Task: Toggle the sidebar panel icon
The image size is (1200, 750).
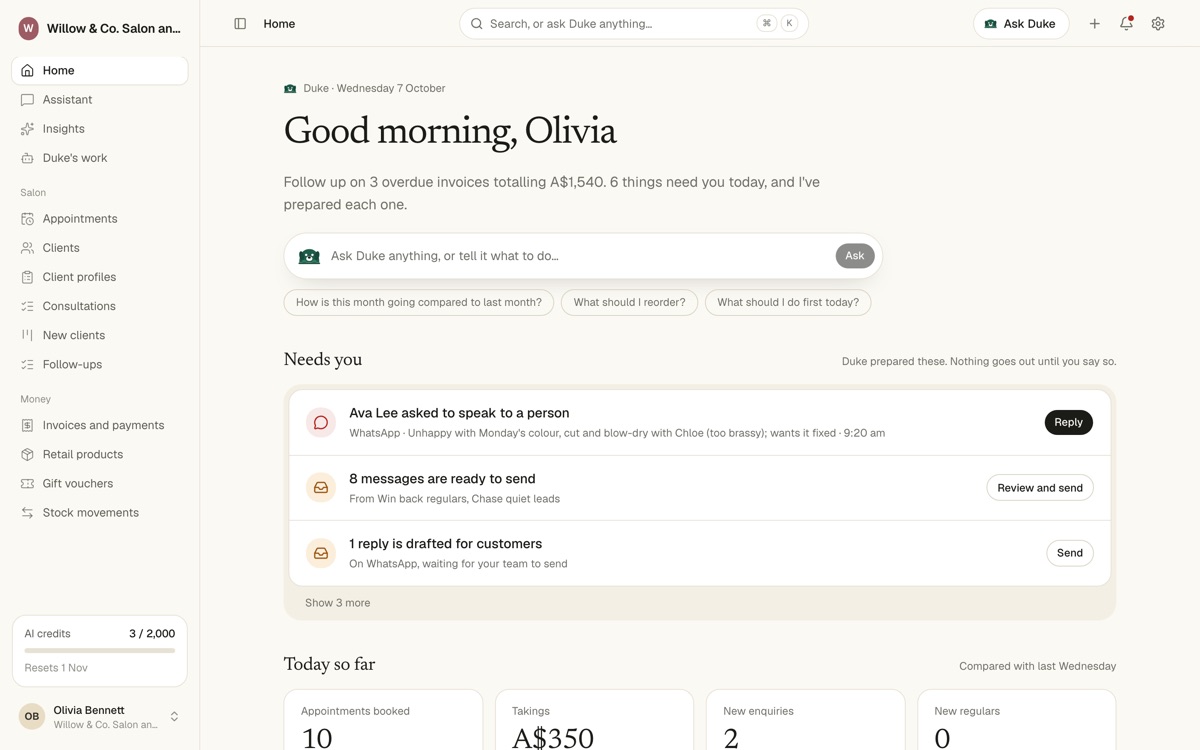Action: pos(240,24)
